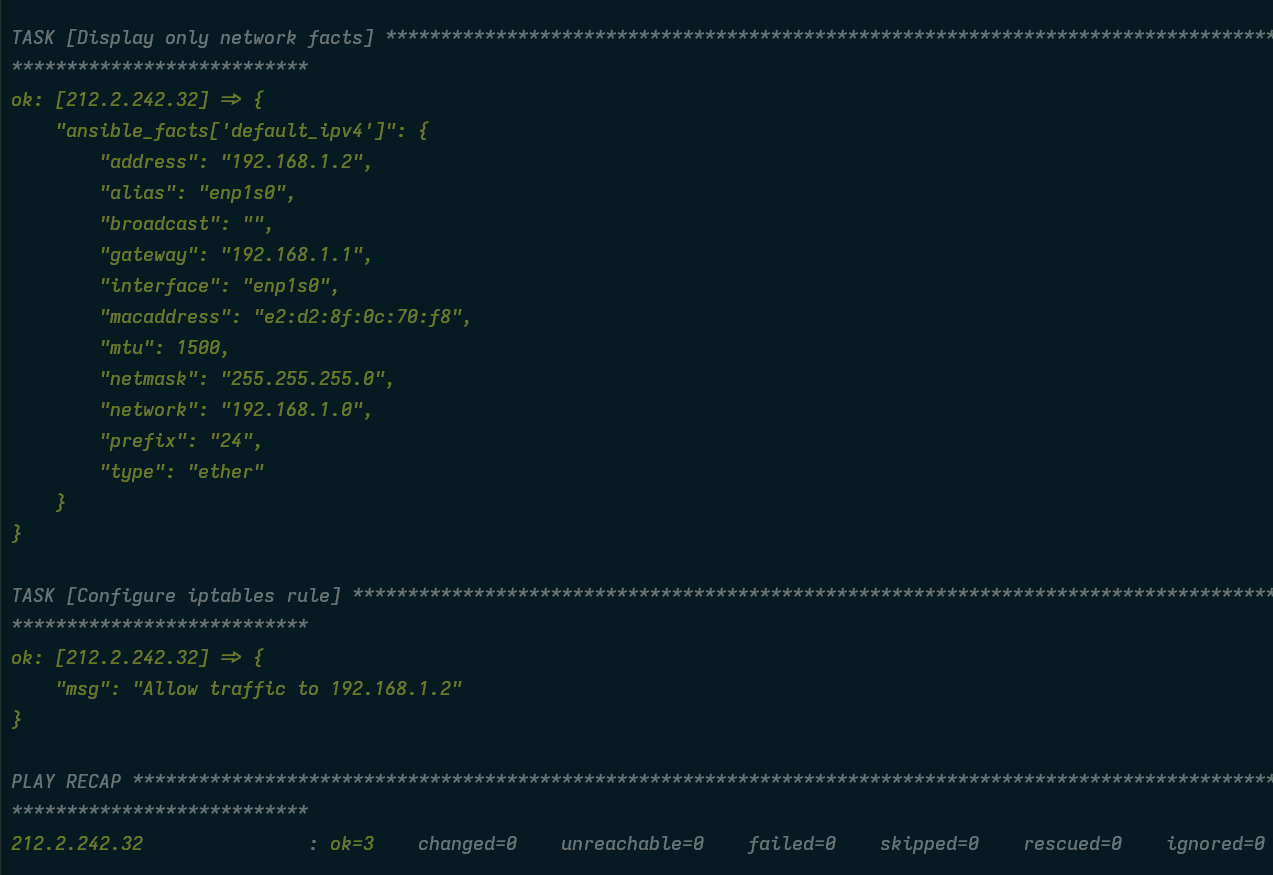The width and height of the screenshot is (1273, 875).
Task: Click the "Allow traffic to 192.168.1.2" message
Action: point(298,689)
